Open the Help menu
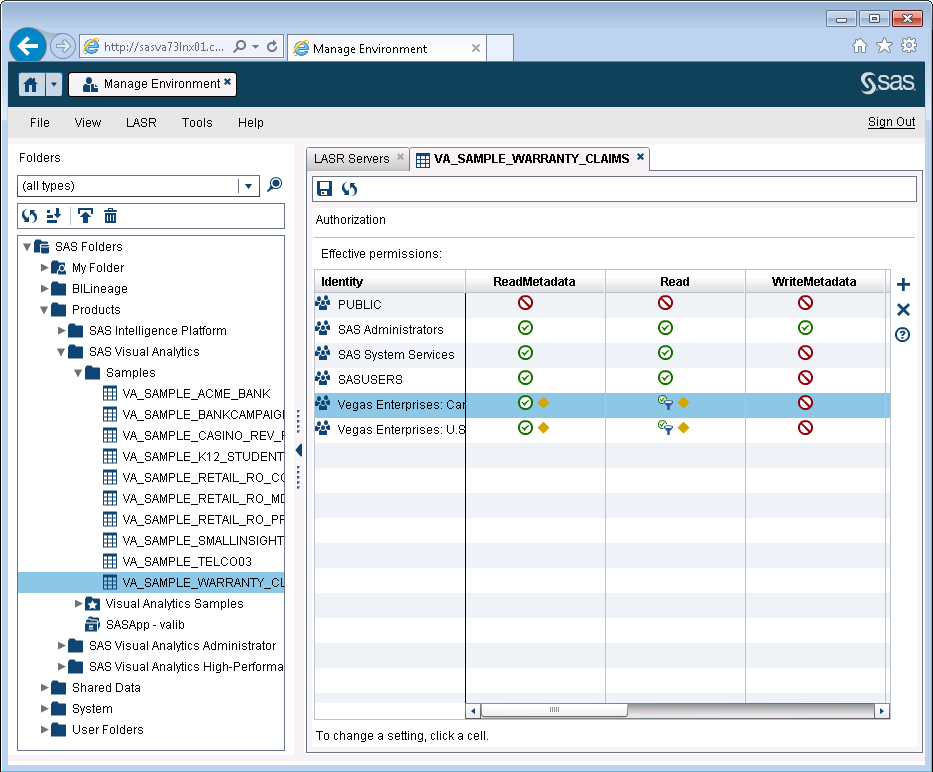933x772 pixels. [251, 123]
